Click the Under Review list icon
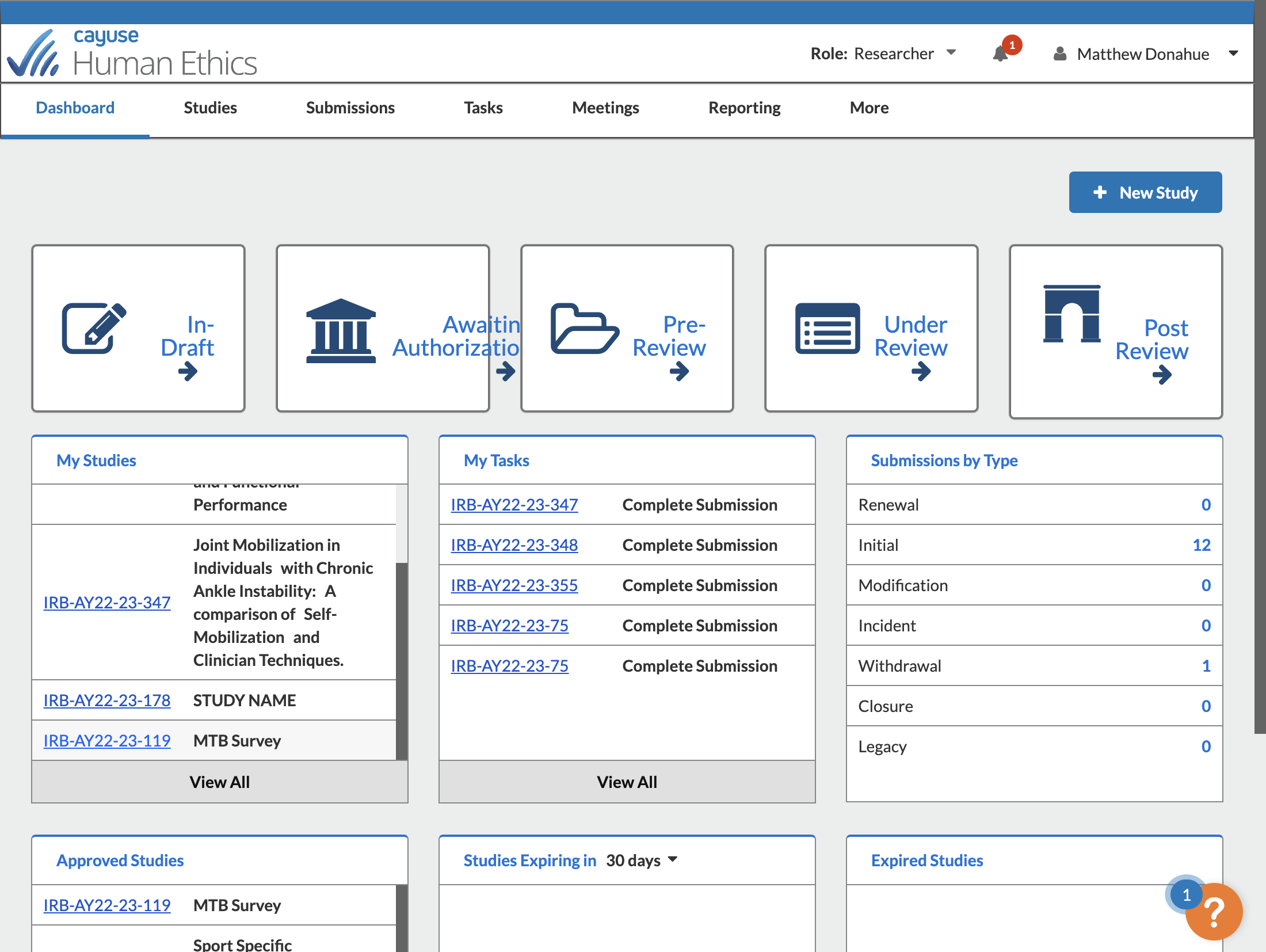The image size is (1266, 952). coord(828,328)
